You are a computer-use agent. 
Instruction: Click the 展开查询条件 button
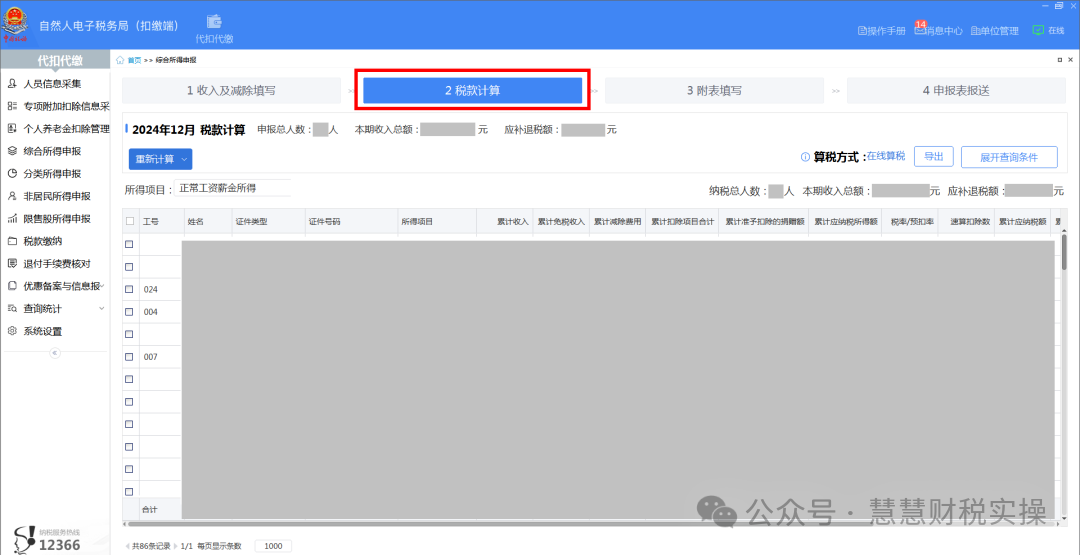click(1008, 157)
